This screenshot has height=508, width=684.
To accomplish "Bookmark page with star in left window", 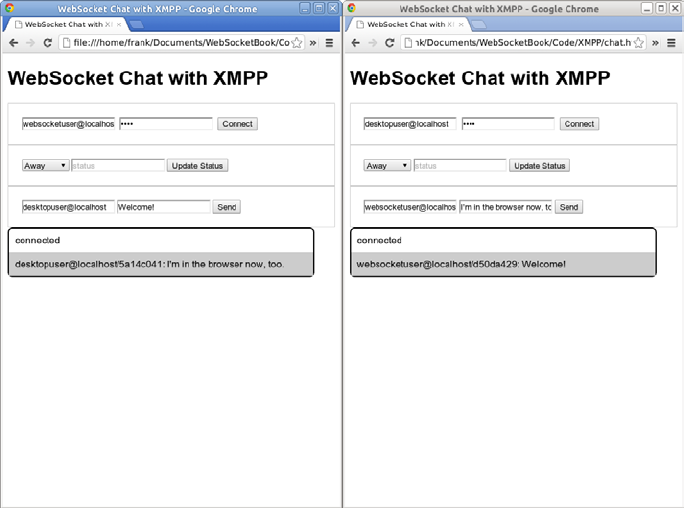I will point(297,43).
